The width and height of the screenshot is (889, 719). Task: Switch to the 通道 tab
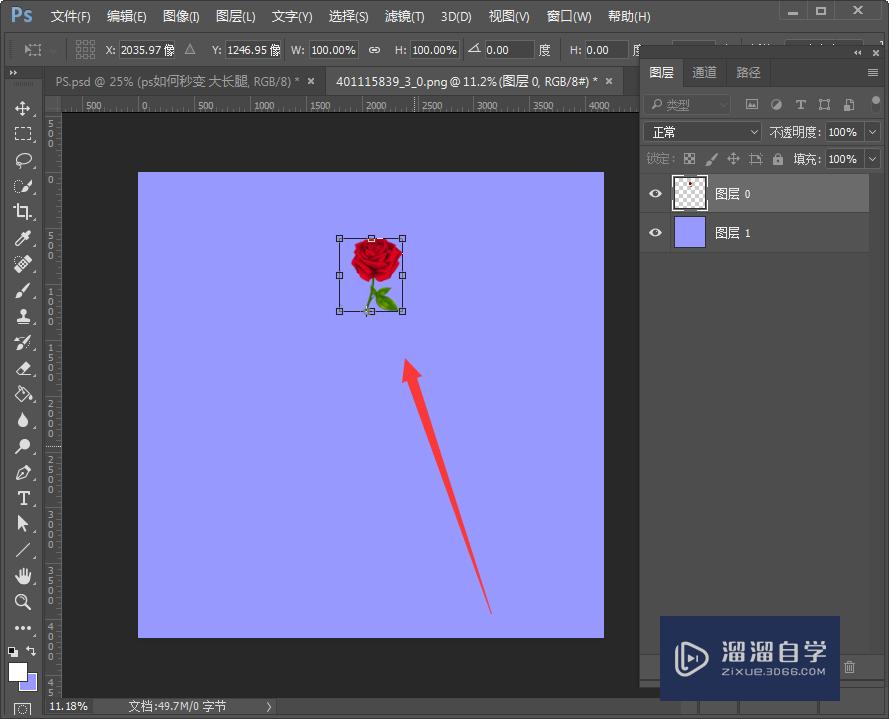point(704,73)
